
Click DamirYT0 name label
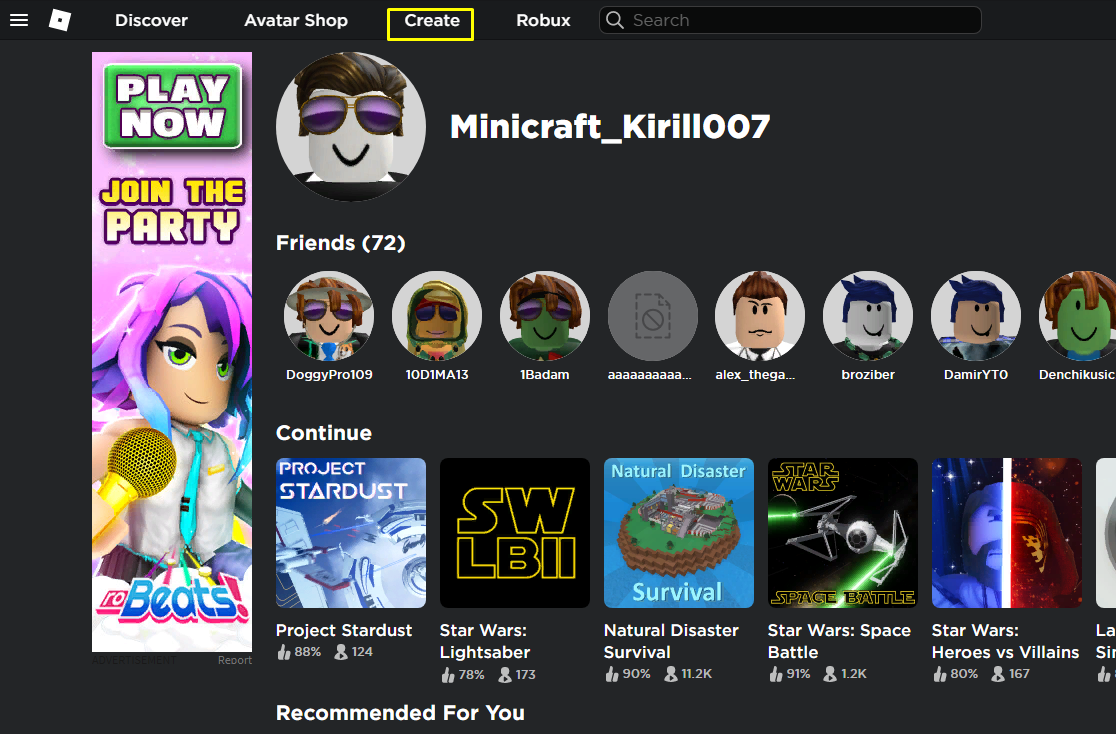(976, 374)
